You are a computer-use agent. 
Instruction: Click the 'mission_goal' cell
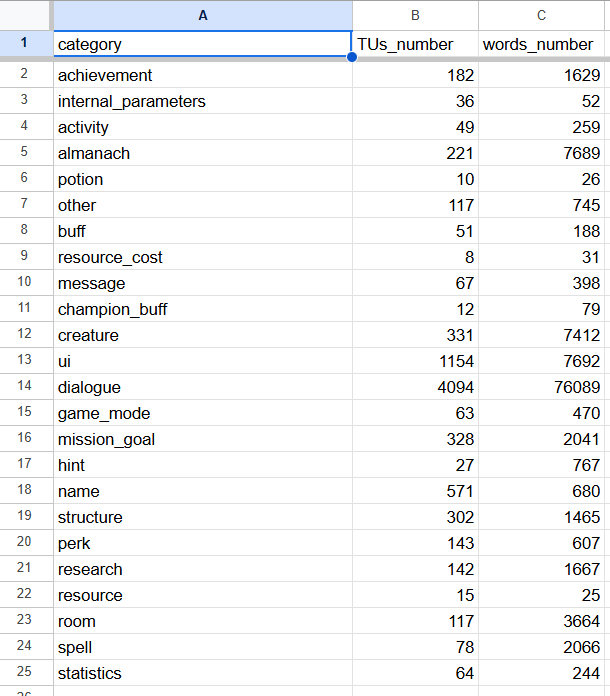click(x=203, y=439)
